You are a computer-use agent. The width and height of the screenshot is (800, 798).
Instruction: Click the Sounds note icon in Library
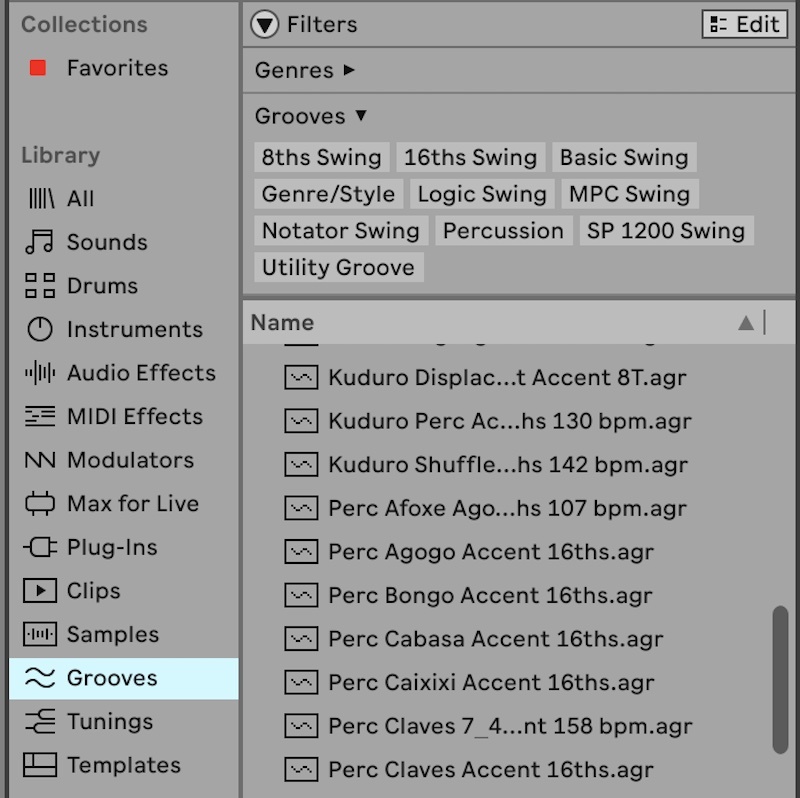click(x=39, y=242)
